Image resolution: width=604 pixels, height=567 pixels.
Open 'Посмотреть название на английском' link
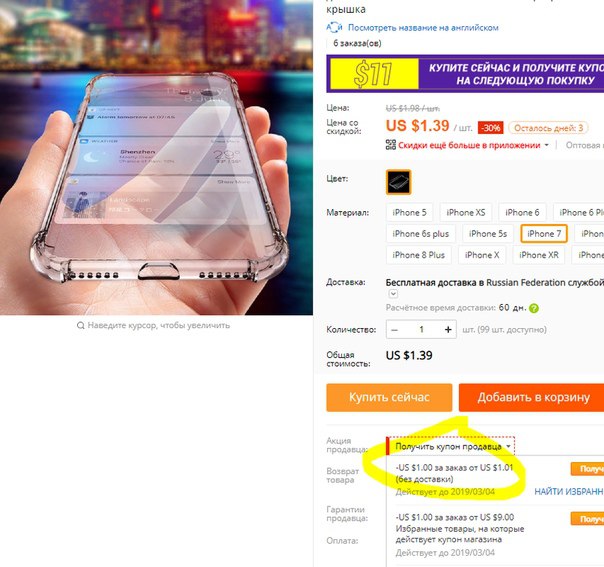(x=423, y=28)
